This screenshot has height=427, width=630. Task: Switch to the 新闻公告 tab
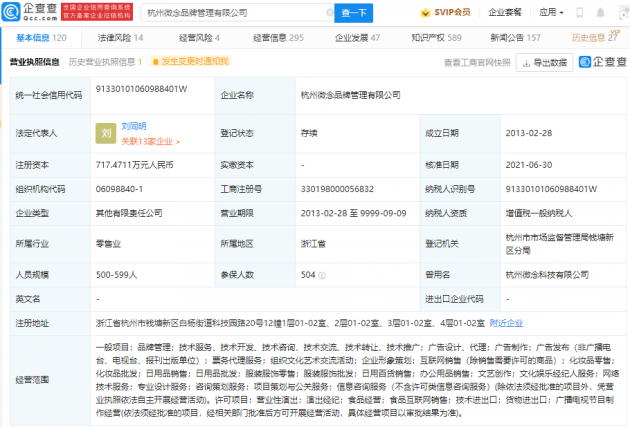(515, 38)
